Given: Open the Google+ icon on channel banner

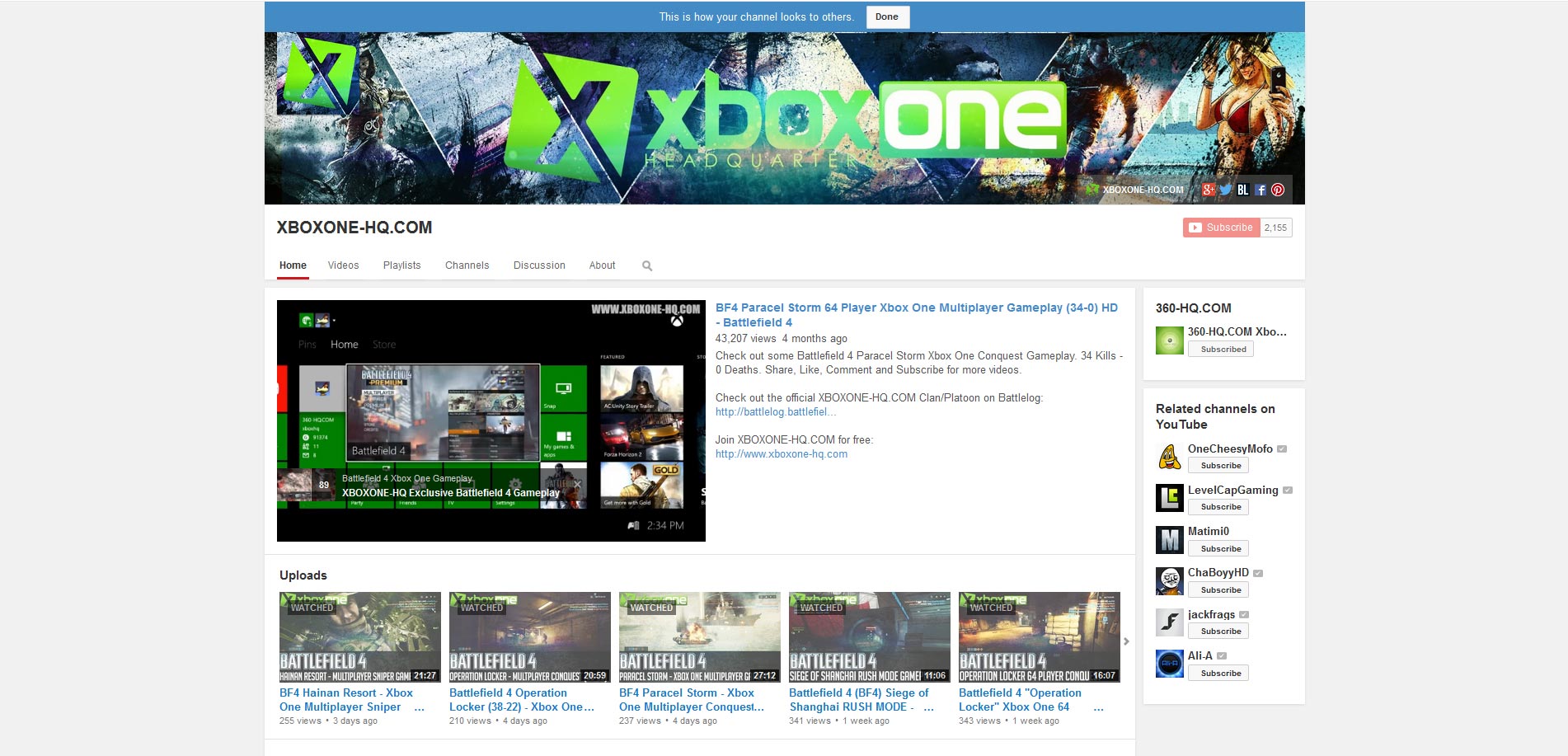Looking at the screenshot, I should pos(1209,190).
